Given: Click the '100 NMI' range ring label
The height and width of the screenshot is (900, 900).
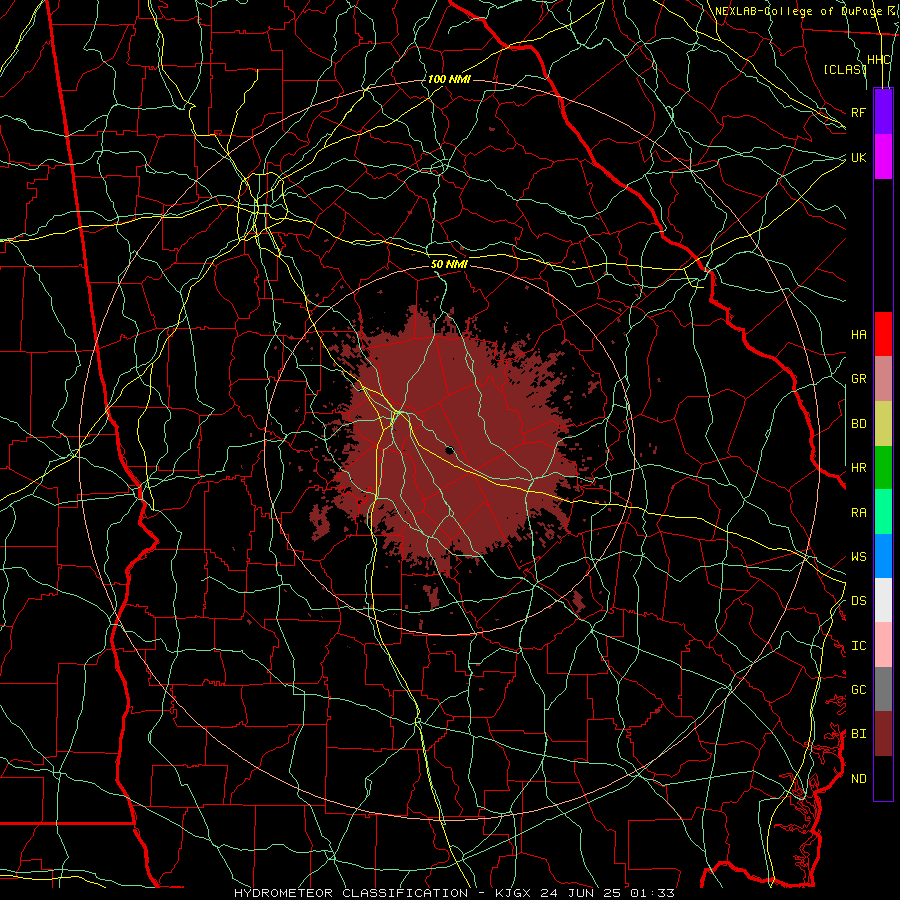Looking at the screenshot, I should [x=449, y=79].
